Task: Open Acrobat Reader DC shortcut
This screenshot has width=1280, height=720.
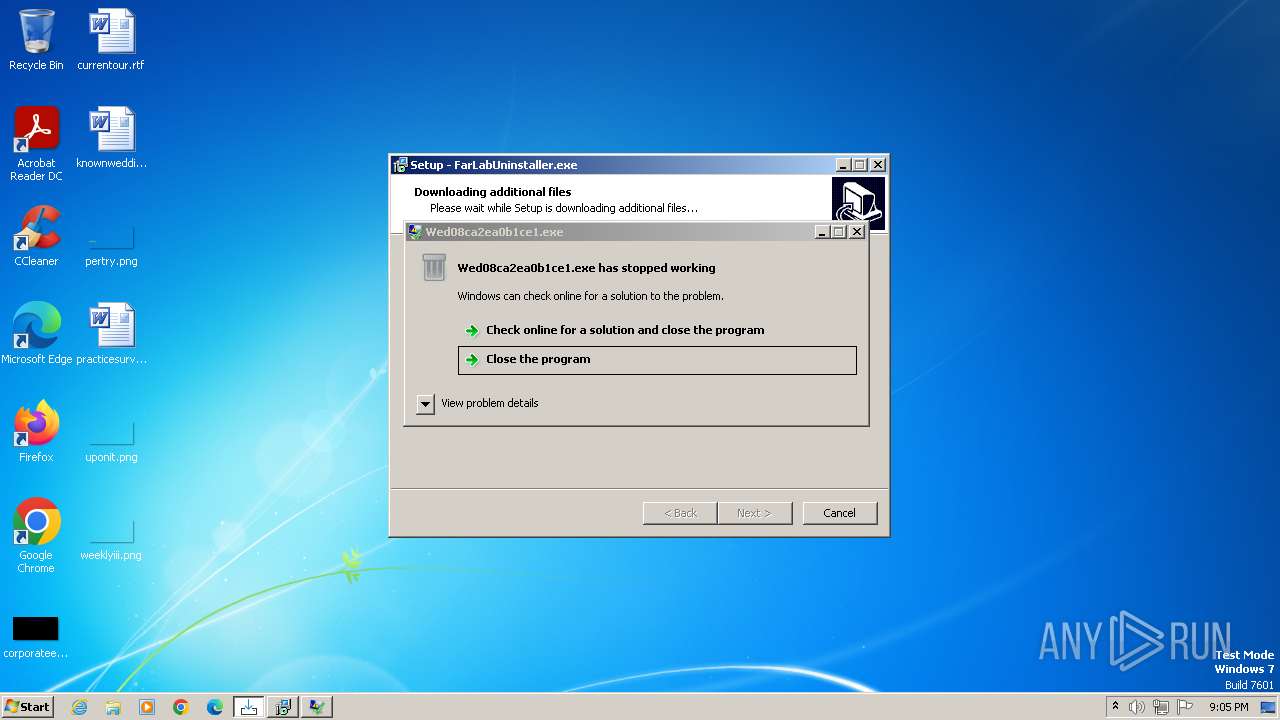Action: pos(36,143)
